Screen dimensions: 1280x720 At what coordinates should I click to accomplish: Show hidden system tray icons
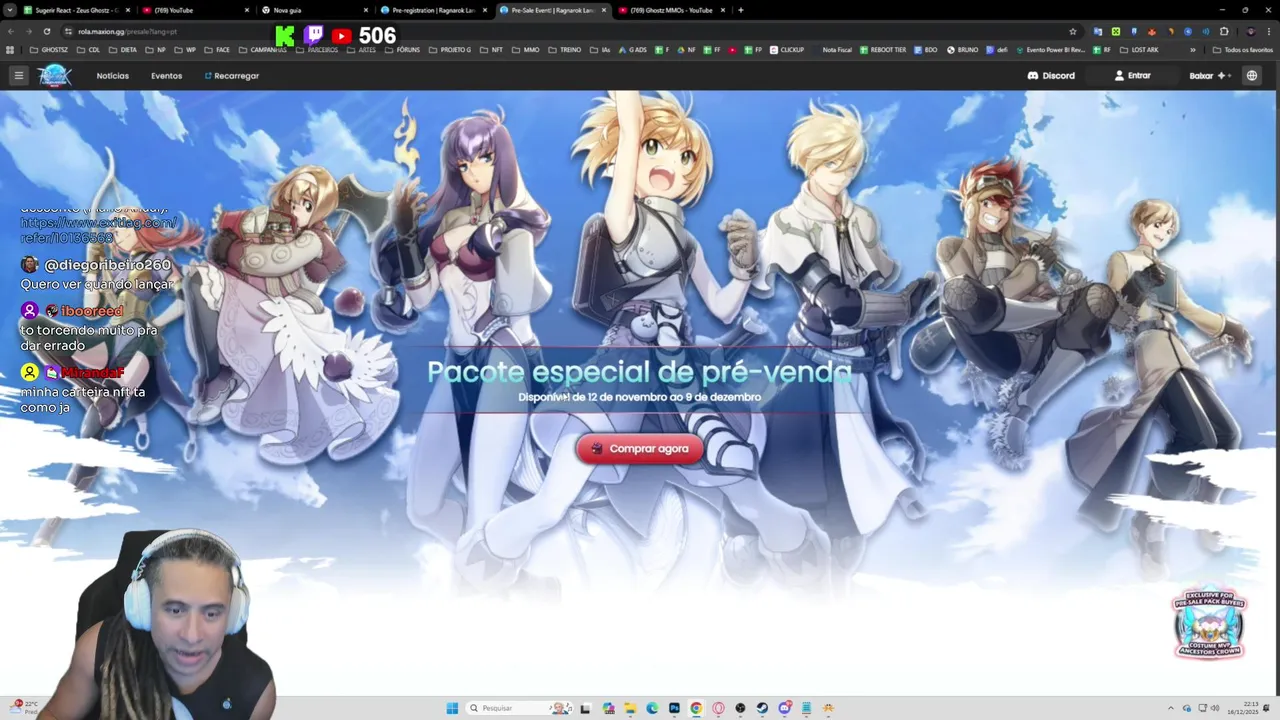(x=1171, y=708)
